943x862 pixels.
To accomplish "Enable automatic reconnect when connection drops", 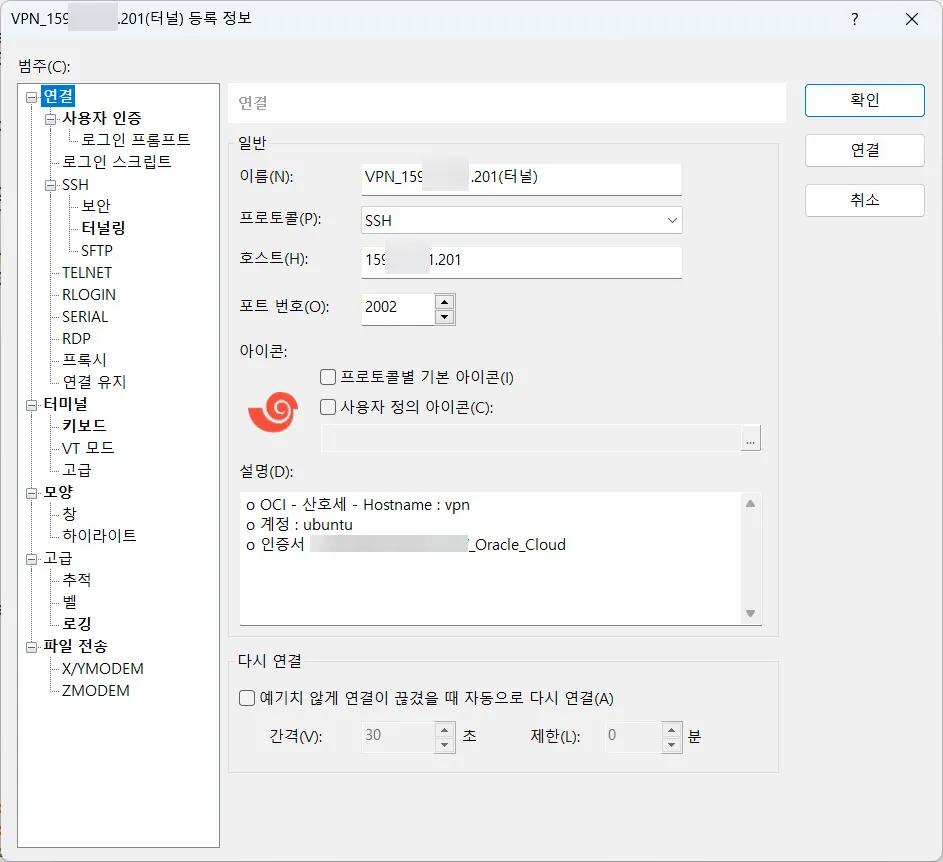I will (x=246, y=698).
